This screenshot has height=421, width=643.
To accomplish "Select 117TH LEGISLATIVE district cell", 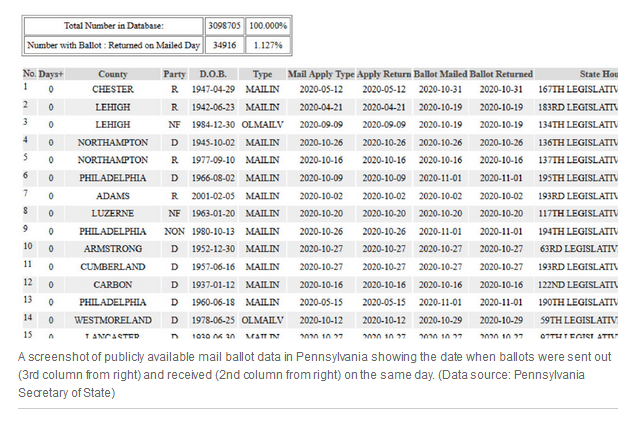I will pos(577,214).
